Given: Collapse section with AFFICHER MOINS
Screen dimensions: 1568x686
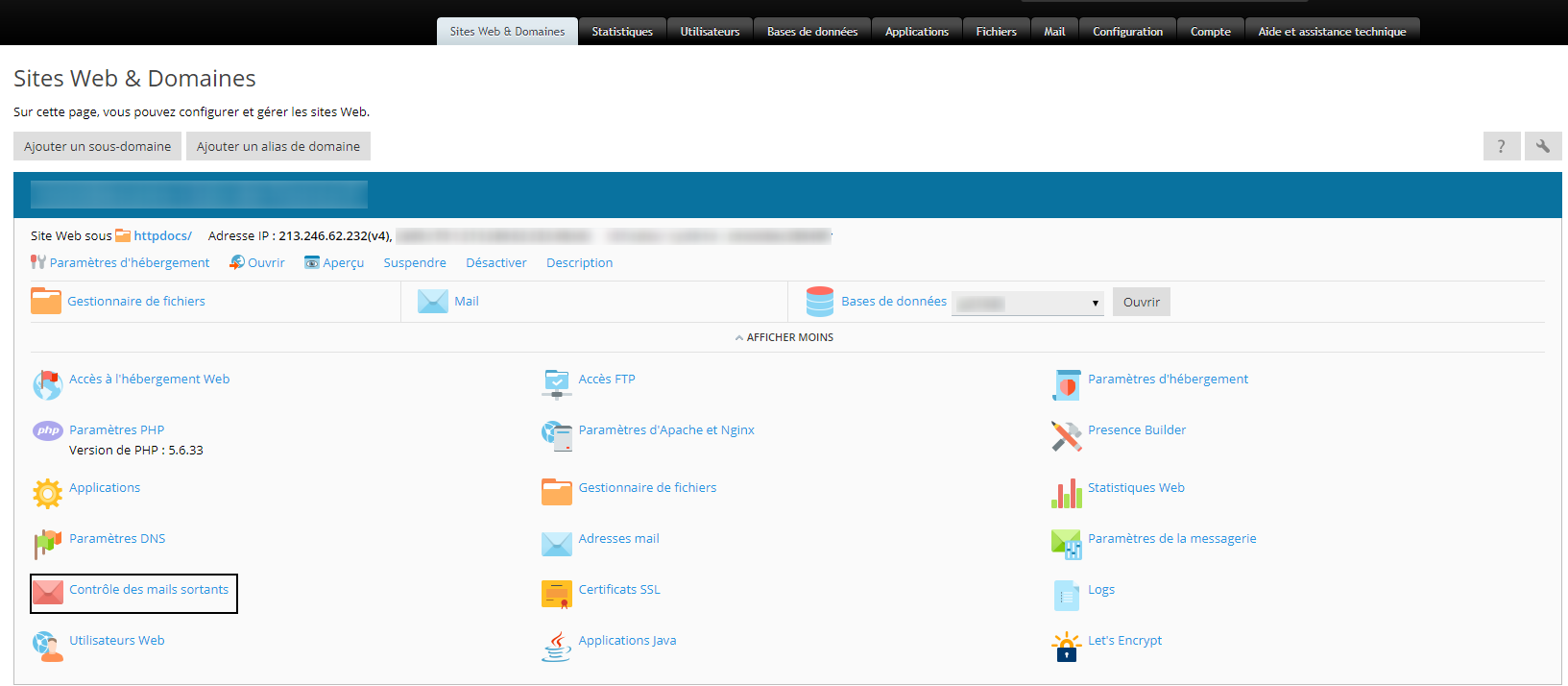Looking at the screenshot, I should [784, 337].
